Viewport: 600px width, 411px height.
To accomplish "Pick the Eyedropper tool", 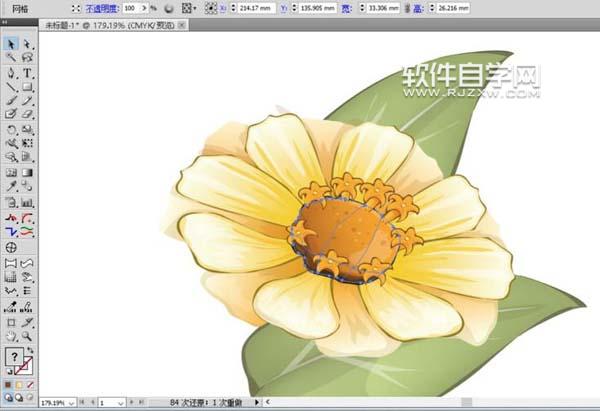I will (x=11, y=186).
